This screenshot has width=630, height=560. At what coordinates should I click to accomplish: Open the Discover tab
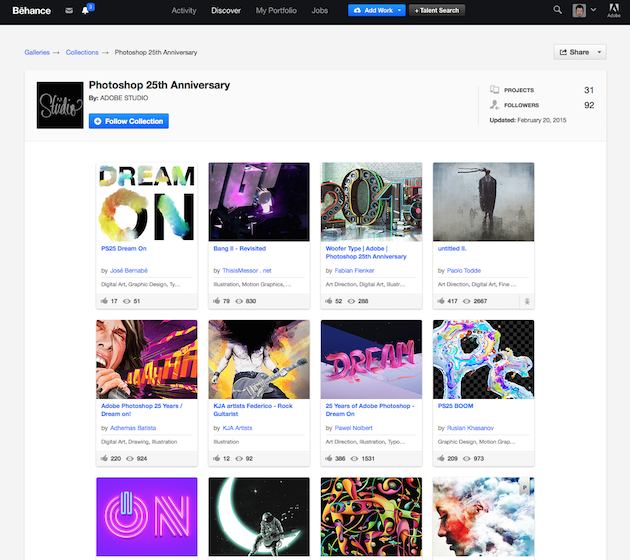point(226,10)
